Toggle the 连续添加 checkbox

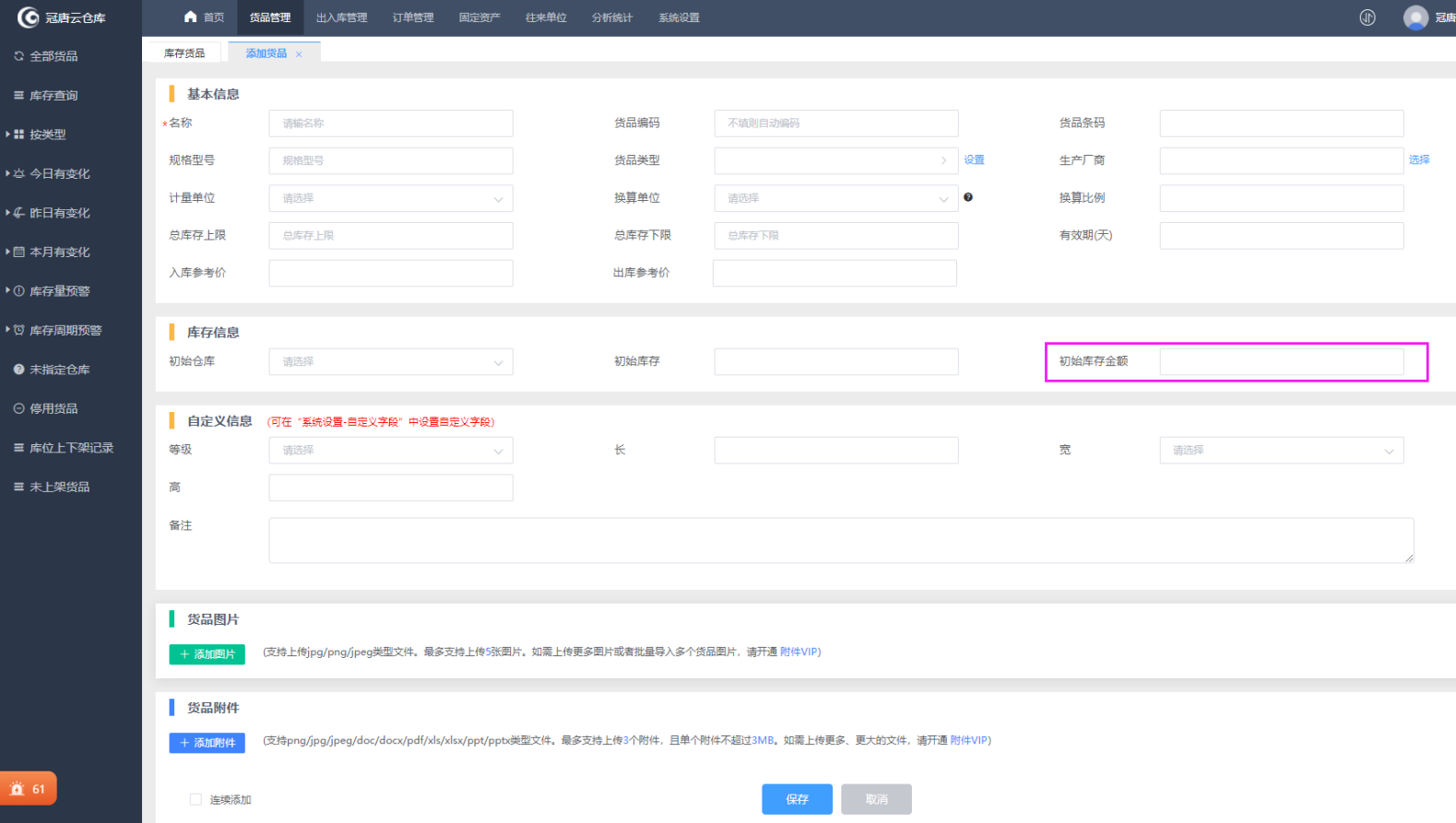coord(195,799)
